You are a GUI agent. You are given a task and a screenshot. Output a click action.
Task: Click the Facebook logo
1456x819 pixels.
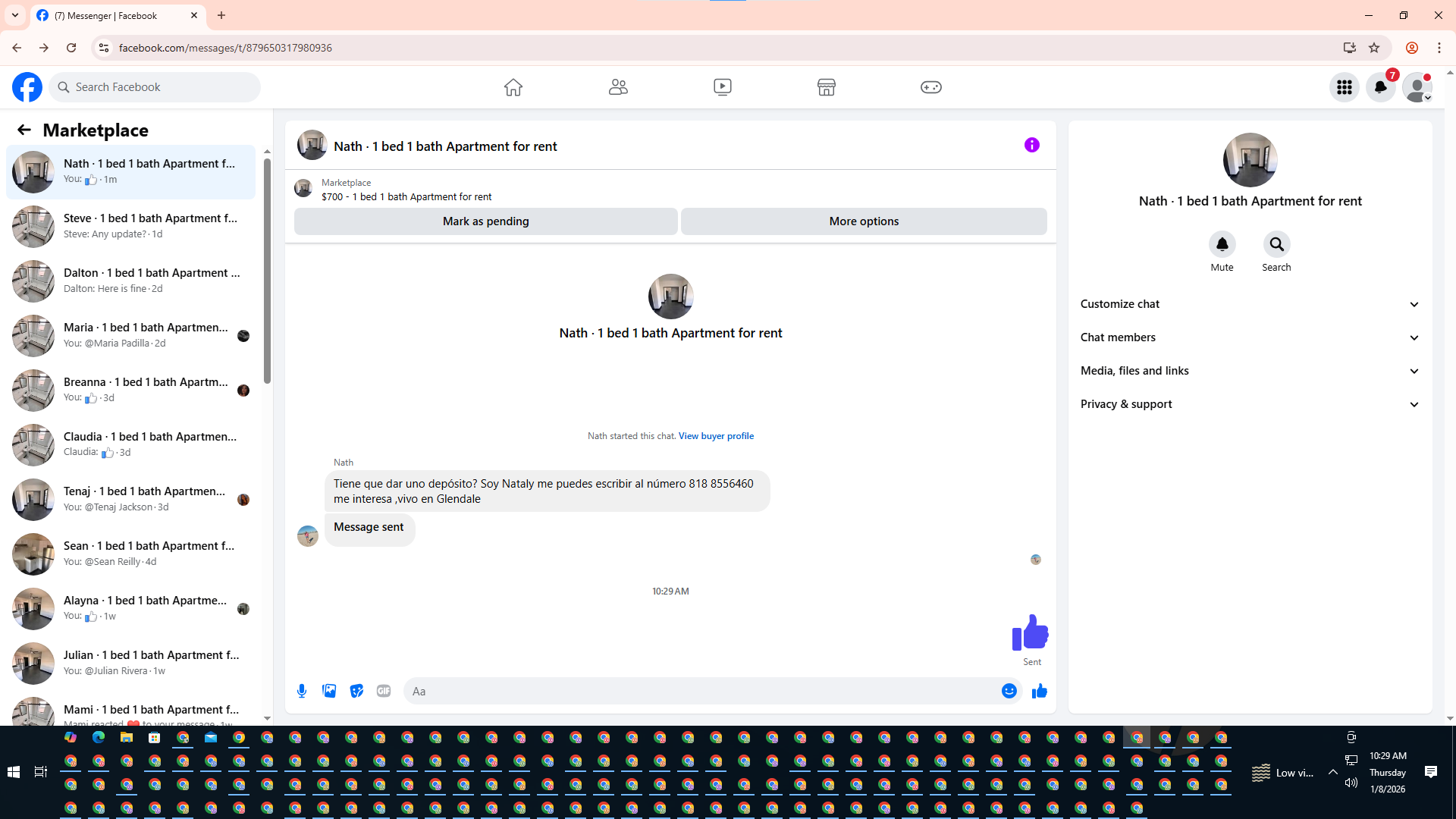click(x=27, y=87)
